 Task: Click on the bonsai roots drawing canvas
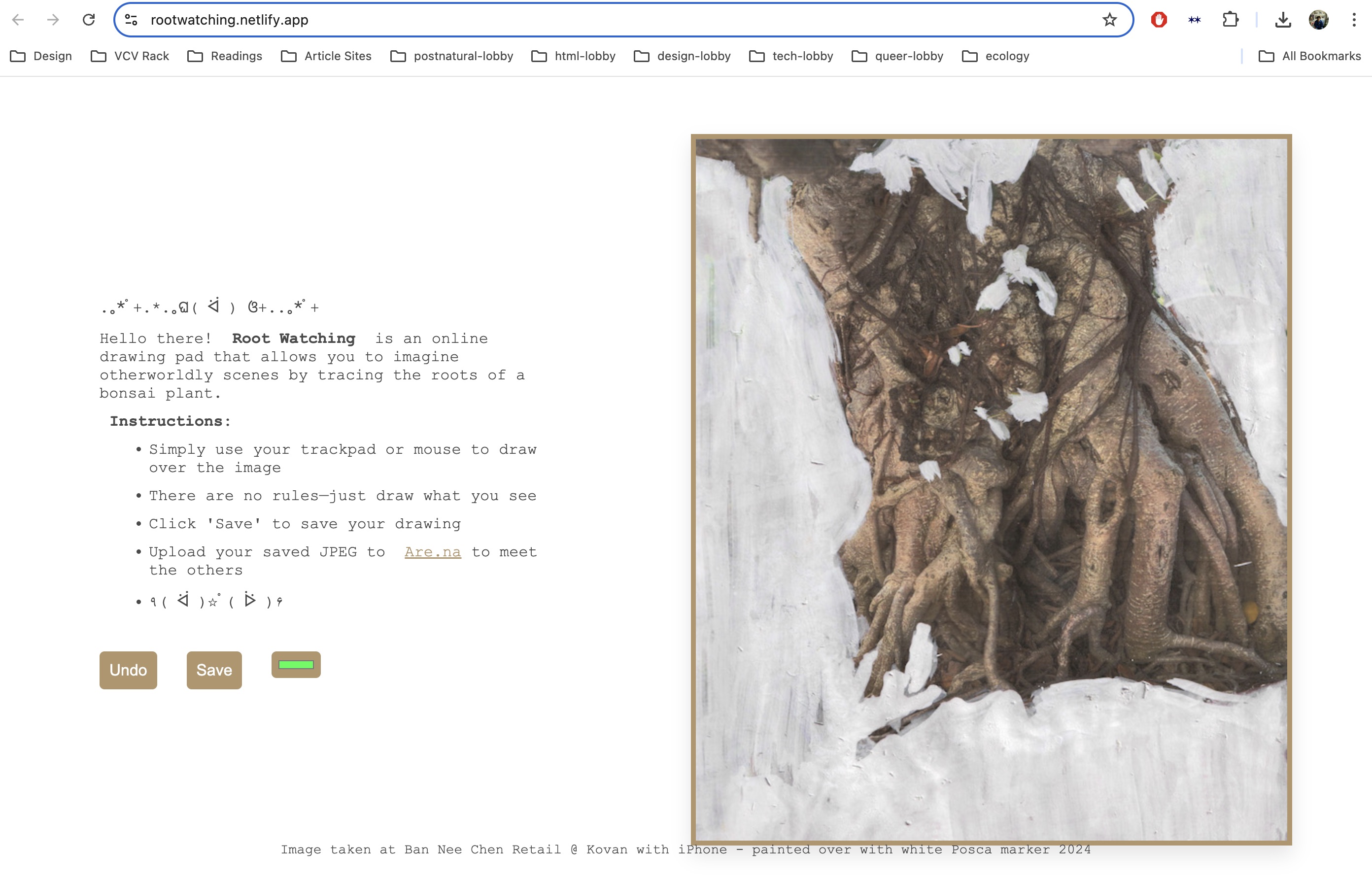tap(991, 489)
